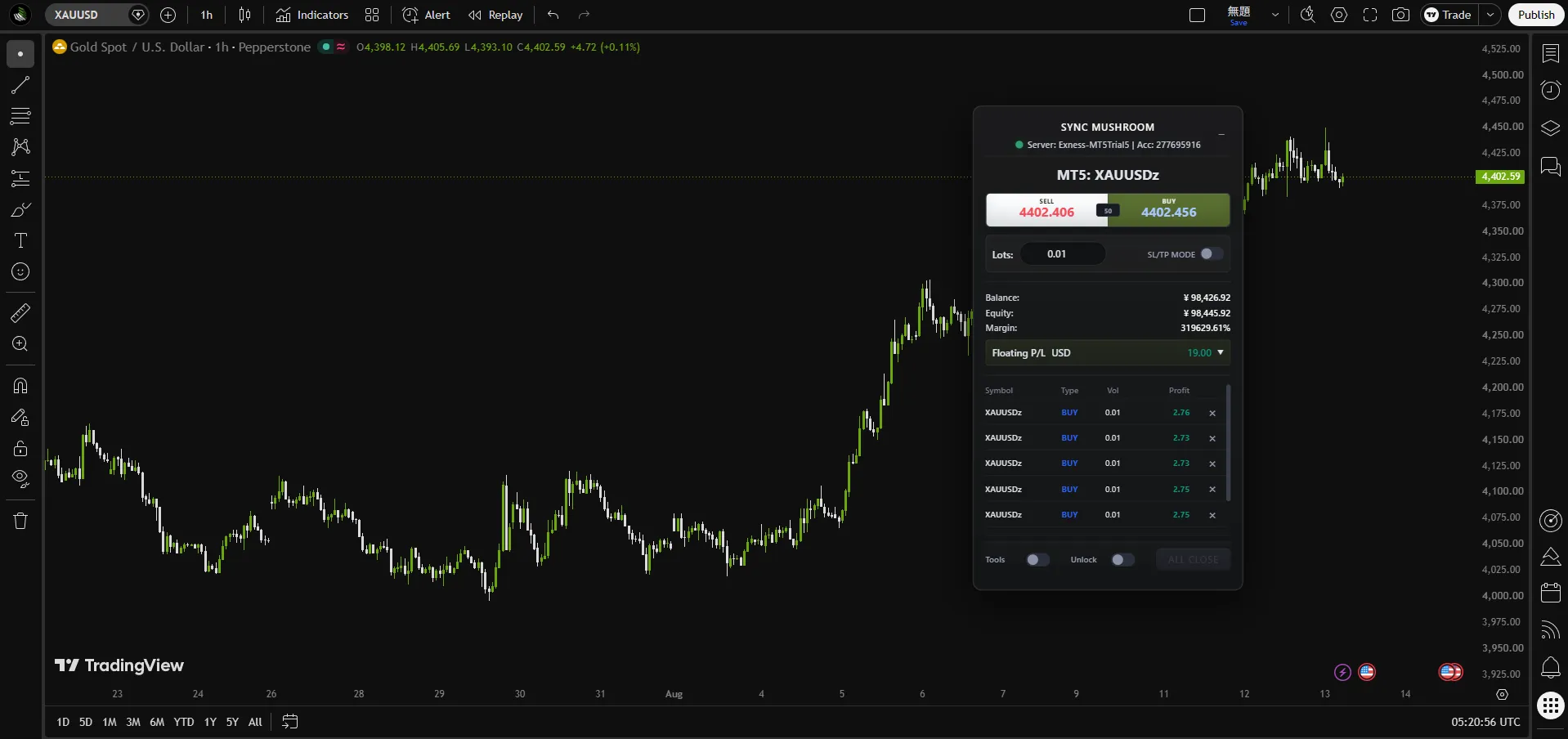
Task: Change the 1h timeframe interval
Action: pyautogui.click(x=207, y=15)
